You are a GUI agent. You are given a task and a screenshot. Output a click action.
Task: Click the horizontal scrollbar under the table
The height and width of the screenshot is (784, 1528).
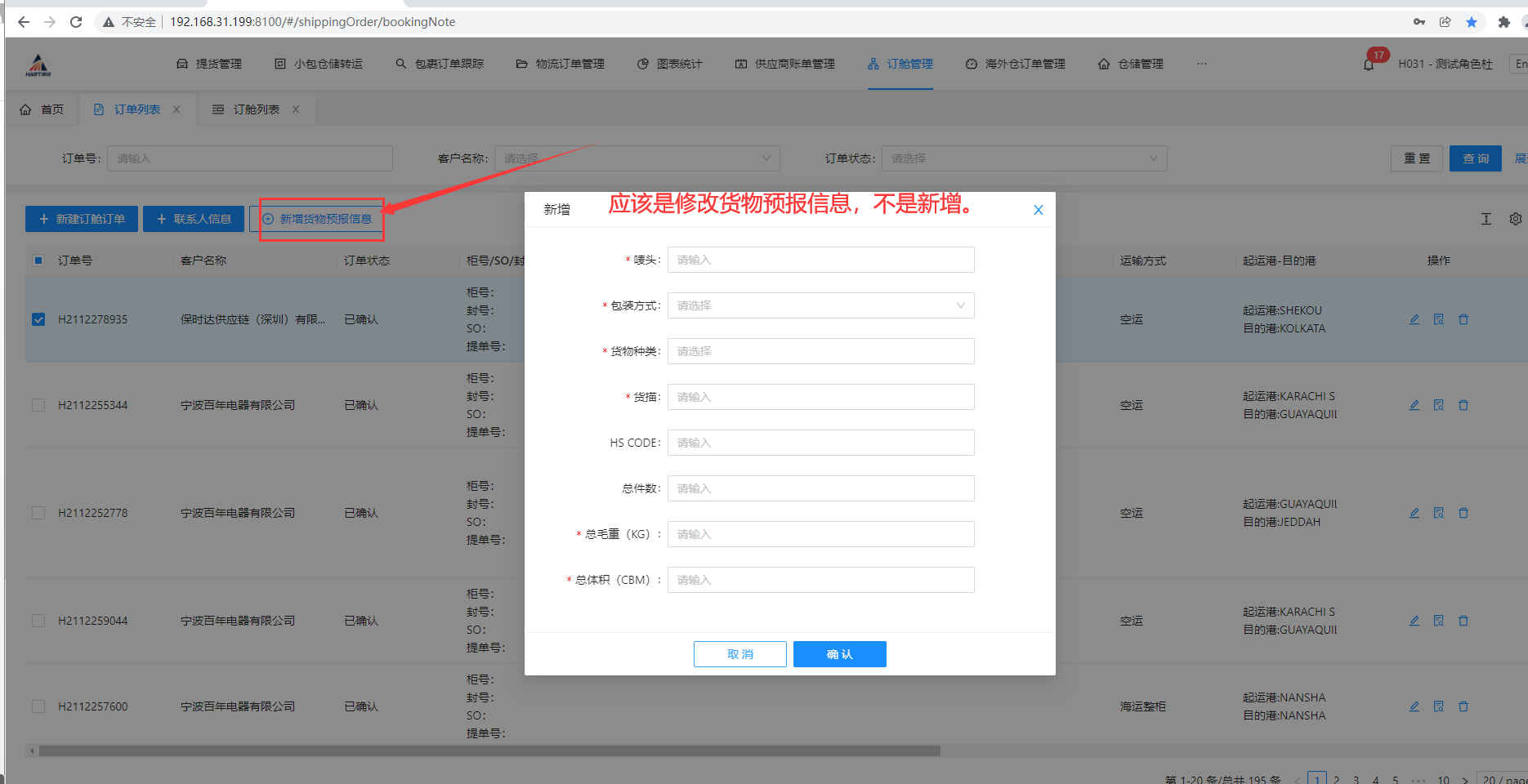tap(490, 751)
